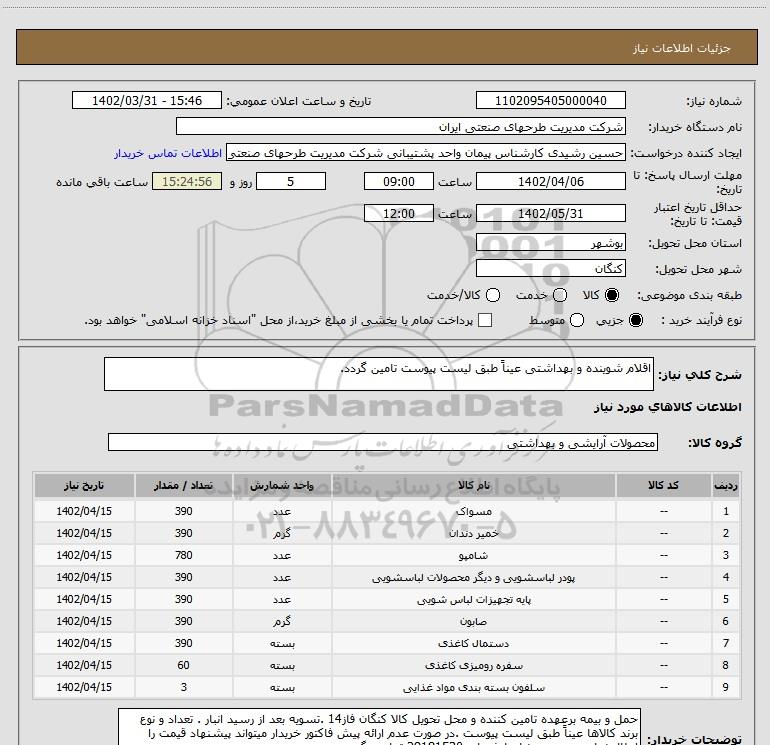Click the price validity time 12:00
Viewport: 770px width, 745px height.
pos(399,213)
